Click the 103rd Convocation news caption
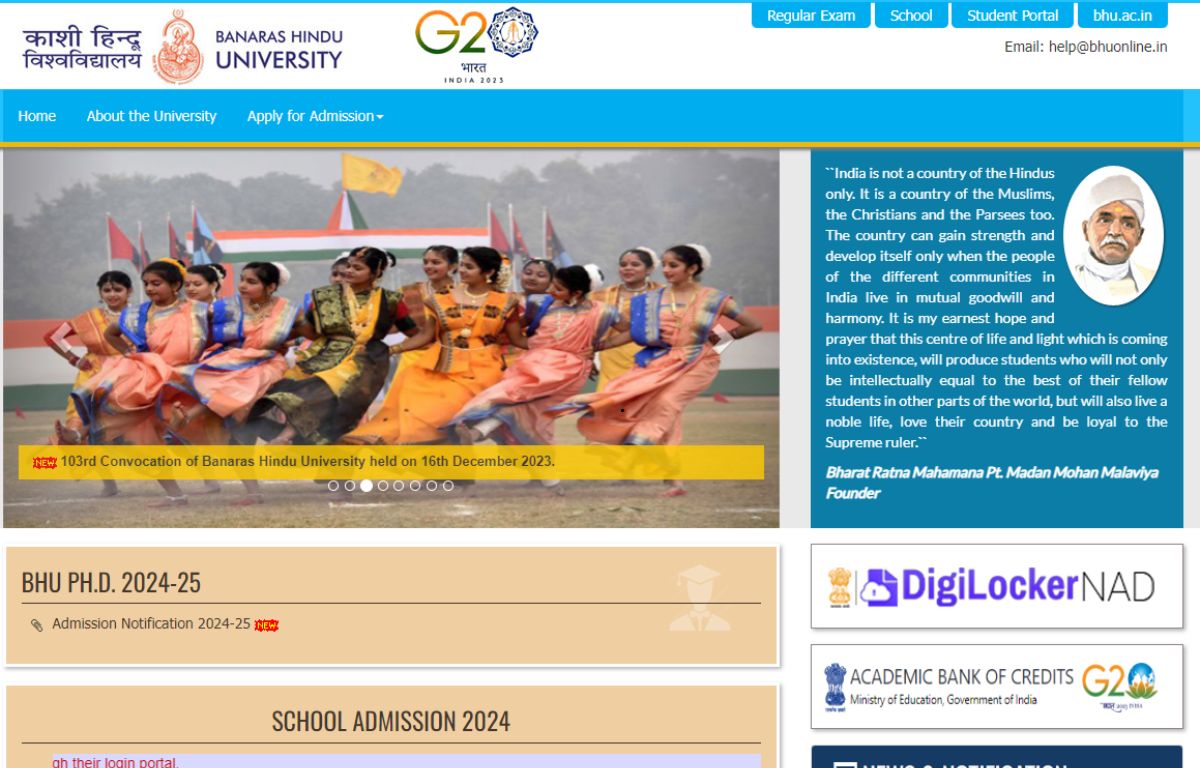The width and height of the screenshot is (1200, 768). [308, 461]
